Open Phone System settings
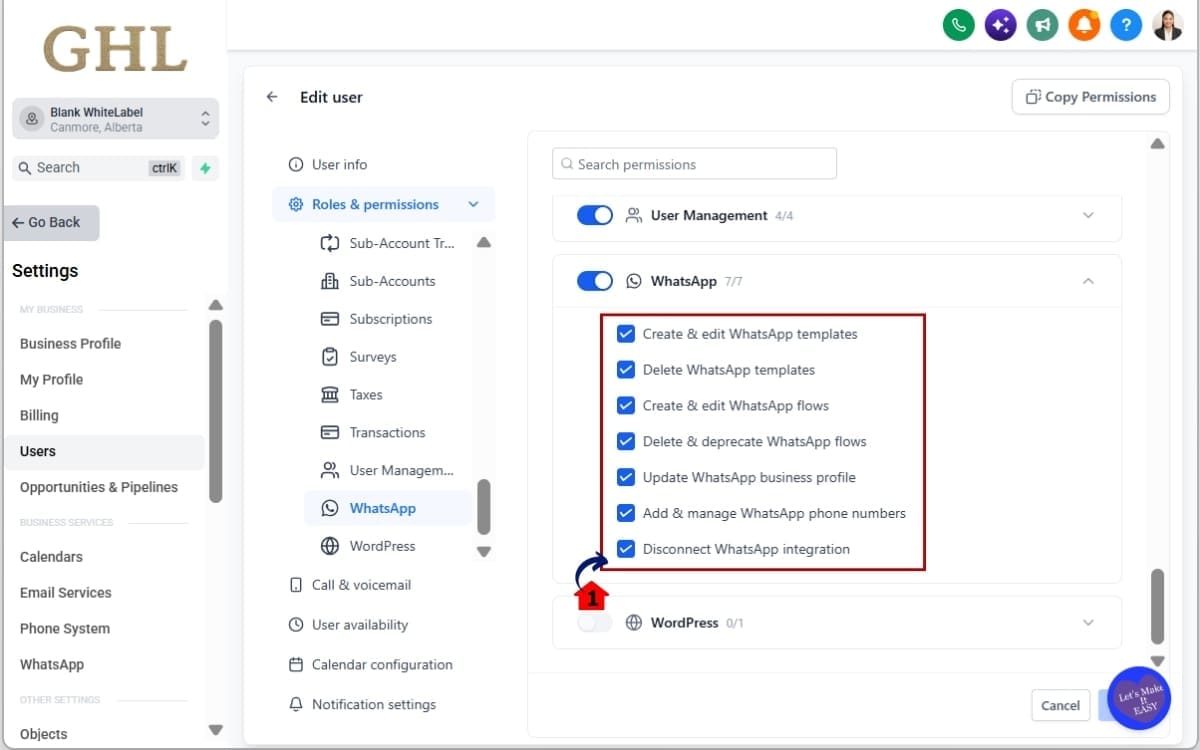 [x=65, y=628]
